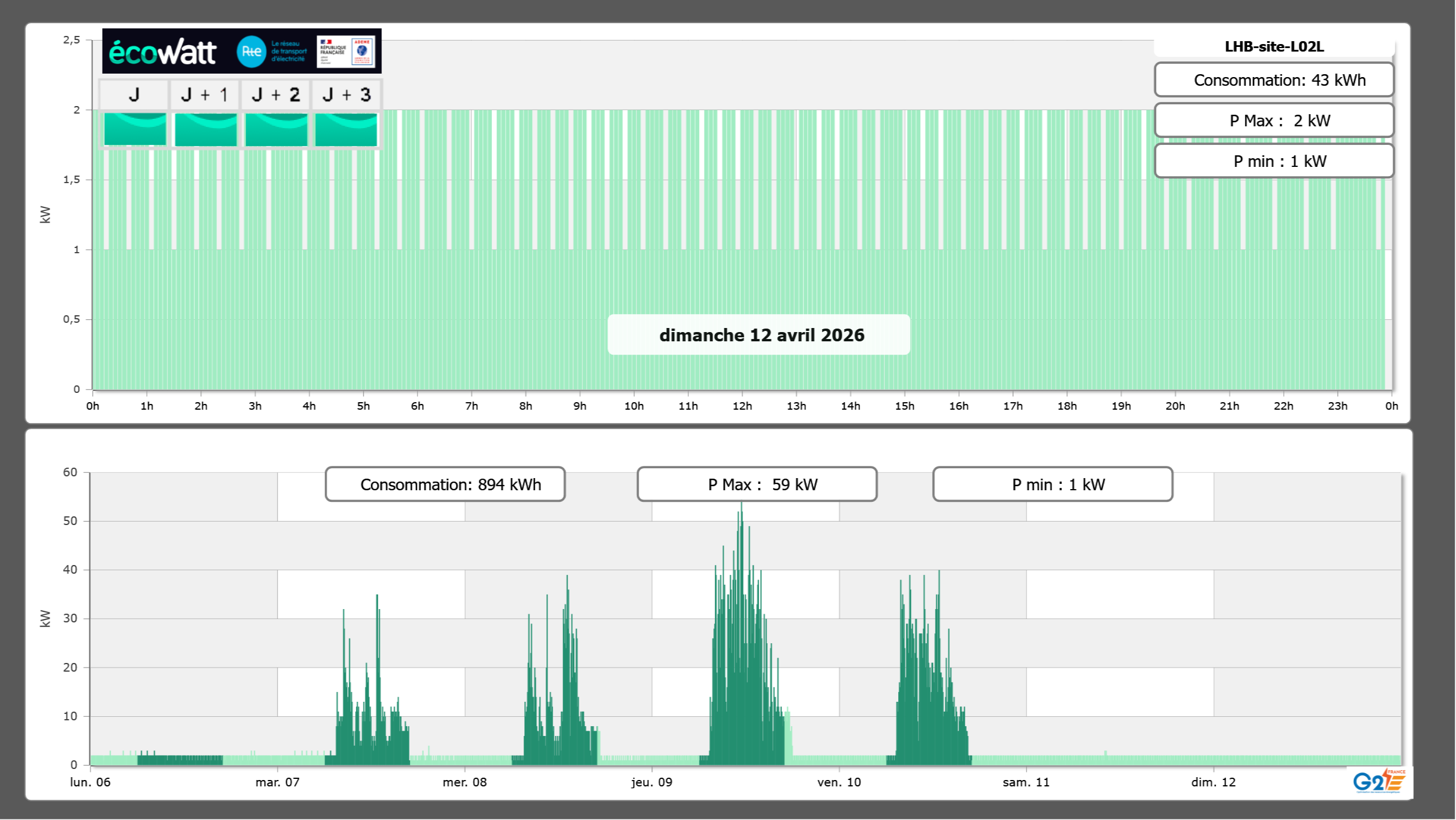Image resolution: width=1456 pixels, height=820 pixels.
Task: Click the Consommation: 894 kWh weekly box
Action: tap(445, 484)
